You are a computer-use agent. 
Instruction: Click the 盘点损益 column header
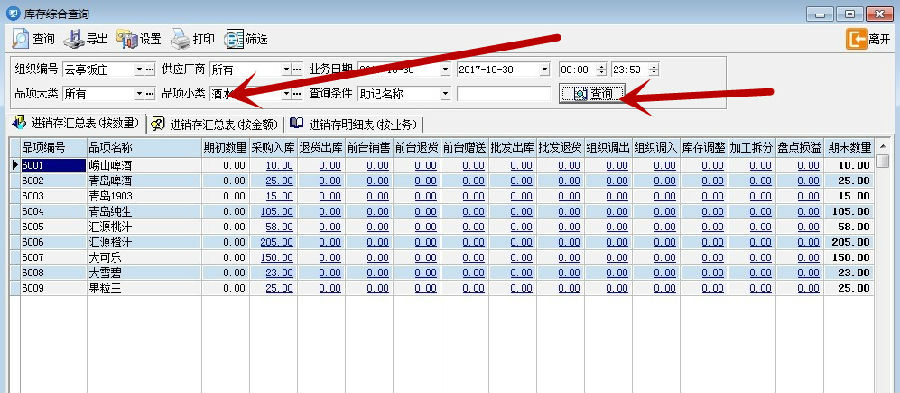(x=799, y=147)
